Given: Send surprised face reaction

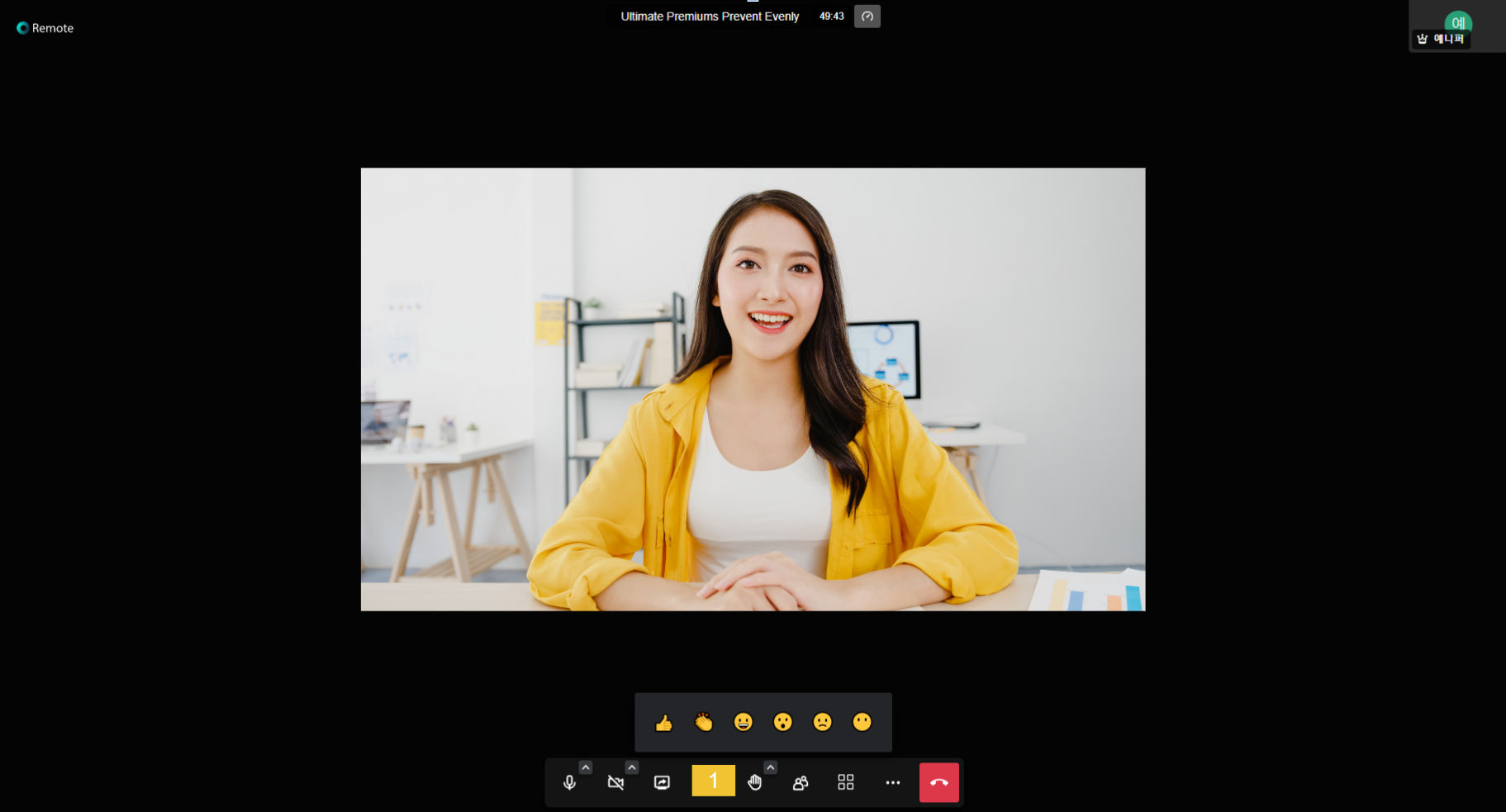Looking at the screenshot, I should 783,723.
